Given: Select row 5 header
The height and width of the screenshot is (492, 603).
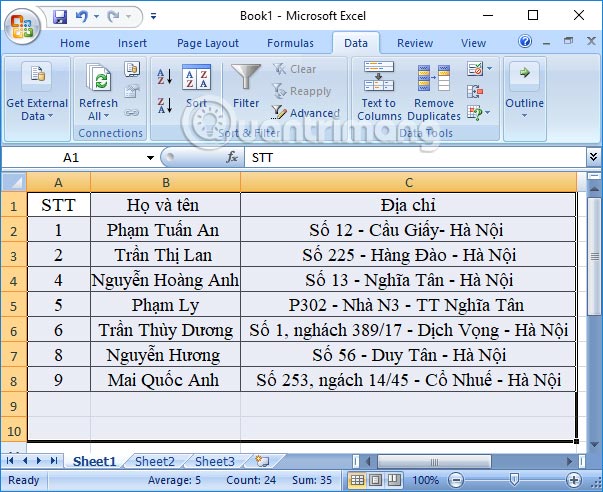Looking at the screenshot, I should coord(14,305).
